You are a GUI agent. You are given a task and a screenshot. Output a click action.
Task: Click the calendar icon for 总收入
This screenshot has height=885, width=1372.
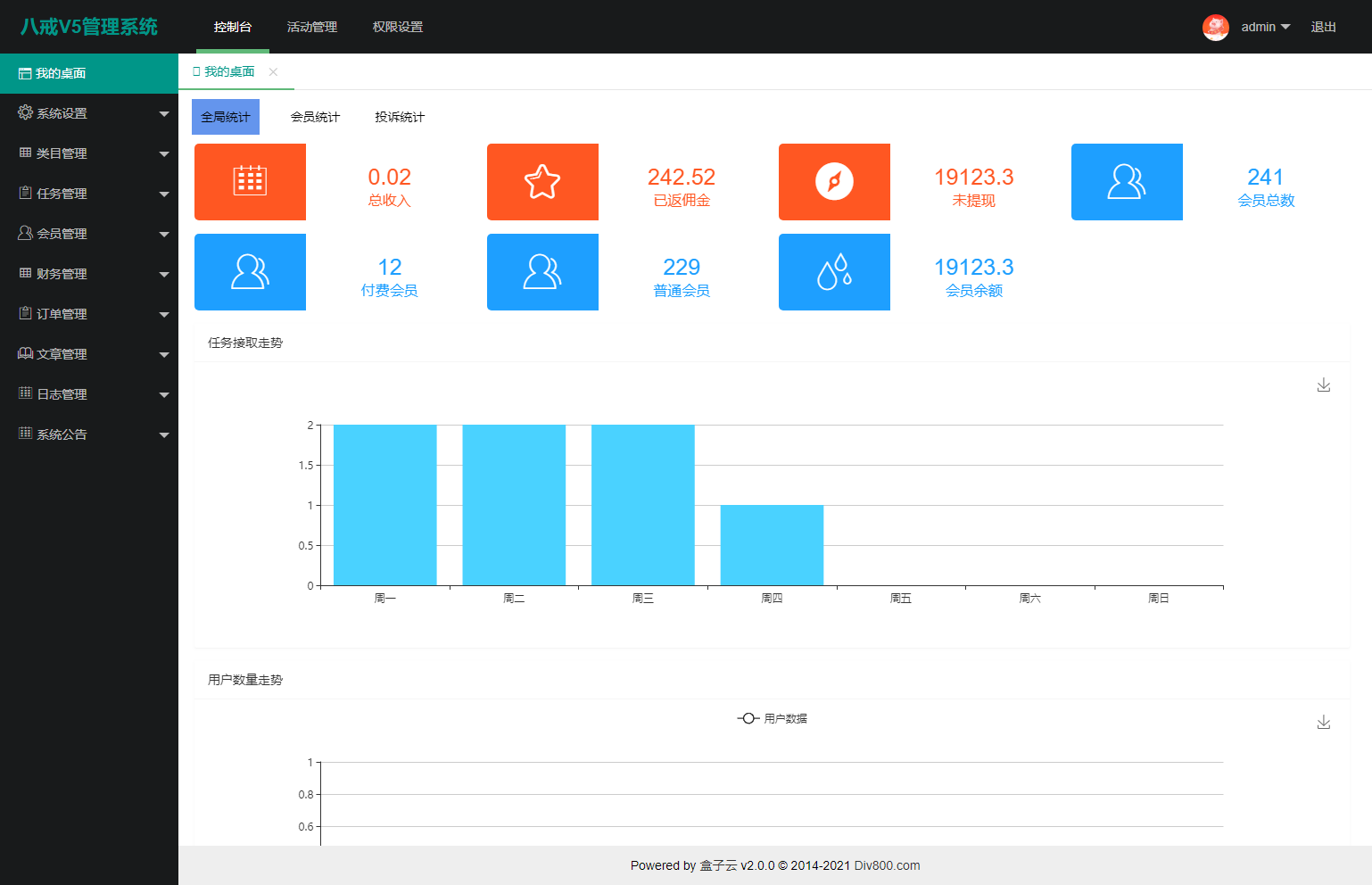(250, 181)
